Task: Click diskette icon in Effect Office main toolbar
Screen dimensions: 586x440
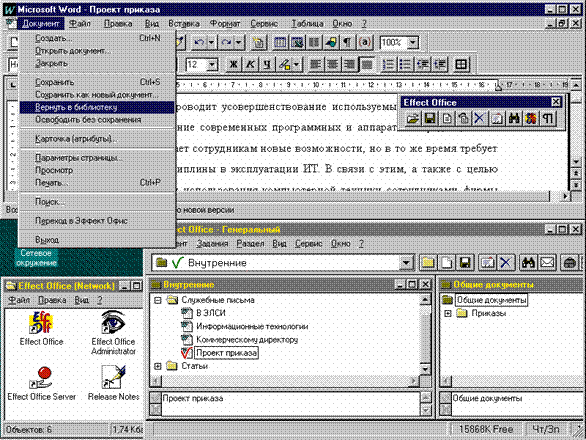Action: 465,263
